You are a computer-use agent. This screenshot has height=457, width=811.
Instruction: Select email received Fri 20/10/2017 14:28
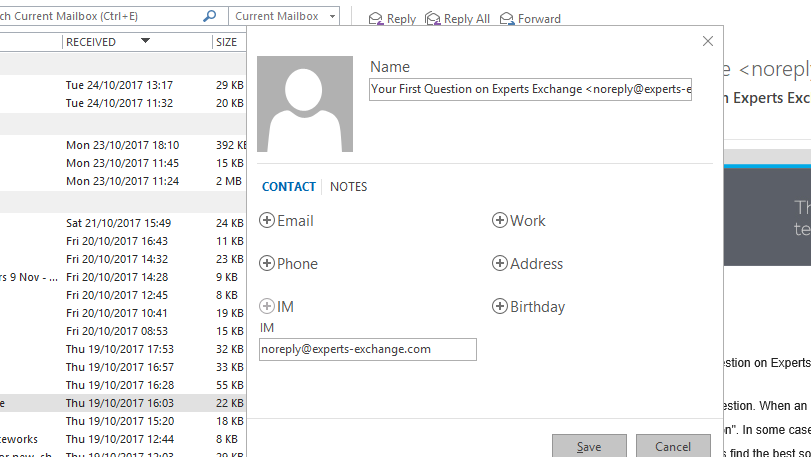coord(123,277)
